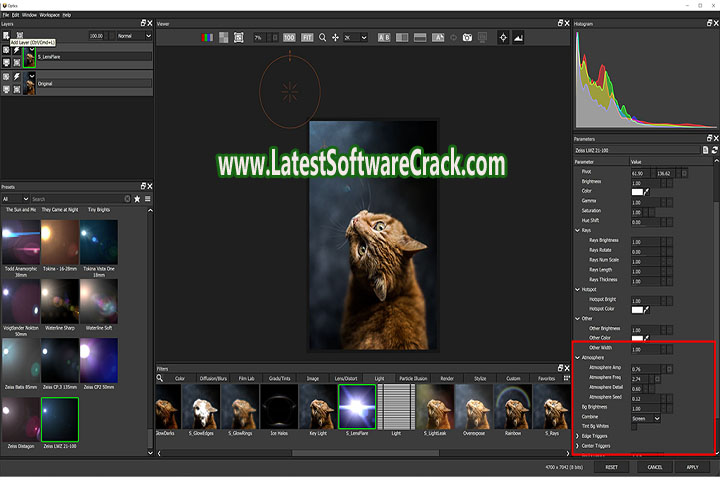This screenshot has width=720, height=480.
Task: Enable the Tint Bg Whites checkbox
Action: [635, 427]
